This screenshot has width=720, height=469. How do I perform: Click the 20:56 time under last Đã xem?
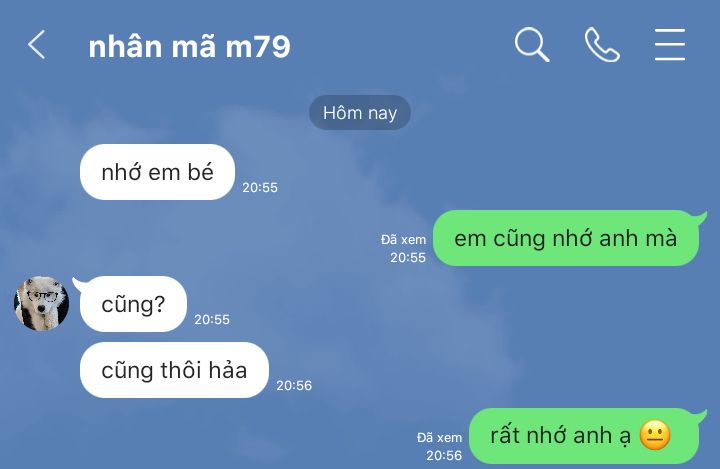(444, 456)
